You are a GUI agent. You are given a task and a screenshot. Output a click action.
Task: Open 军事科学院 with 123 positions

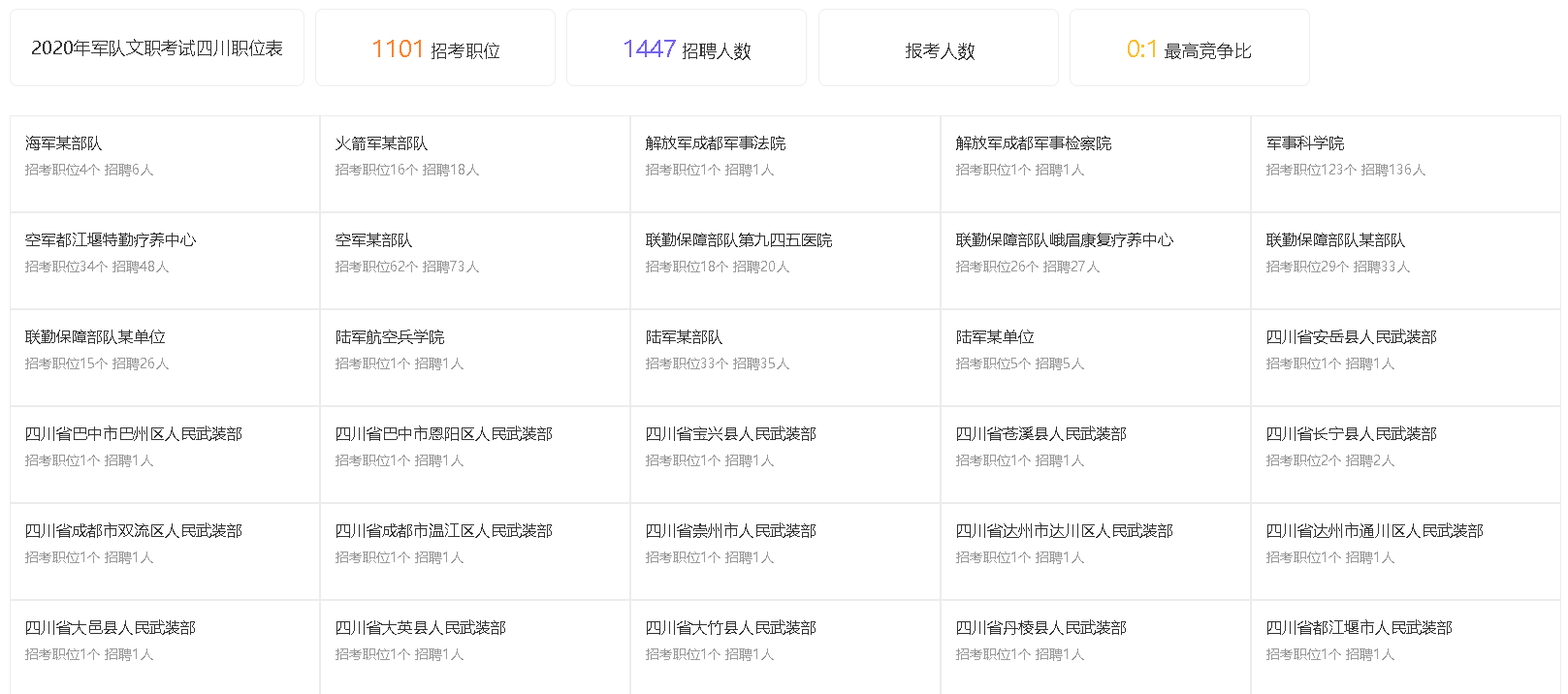point(1405,163)
